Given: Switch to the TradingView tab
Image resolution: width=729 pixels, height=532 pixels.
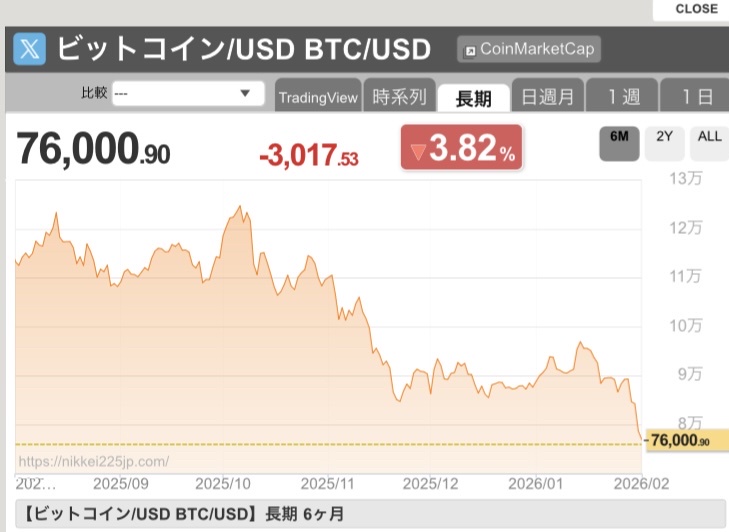Looking at the screenshot, I should (x=317, y=97).
